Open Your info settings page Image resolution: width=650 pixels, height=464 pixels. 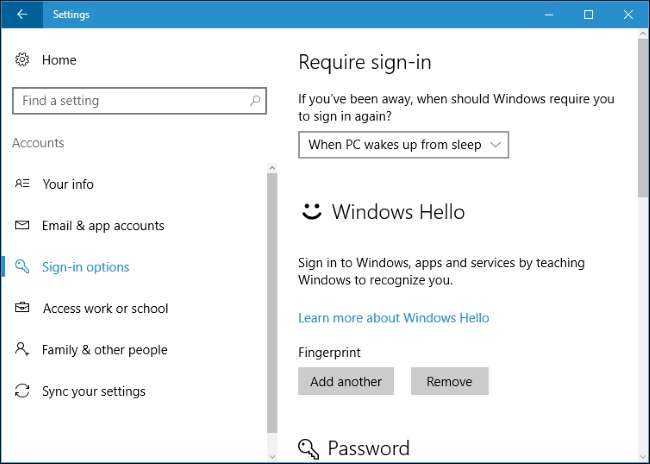(68, 184)
